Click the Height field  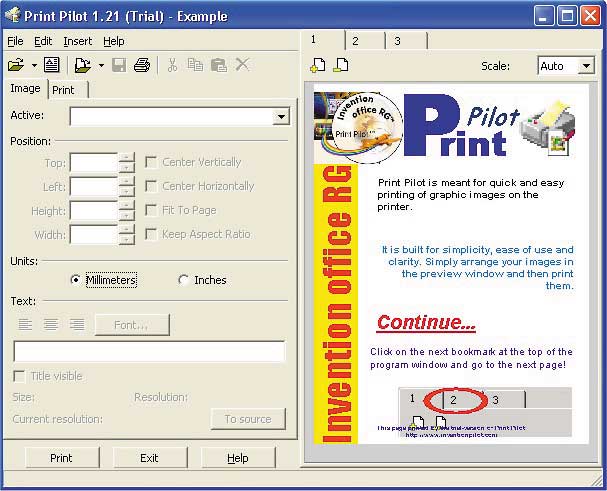pyautogui.click(x=94, y=211)
